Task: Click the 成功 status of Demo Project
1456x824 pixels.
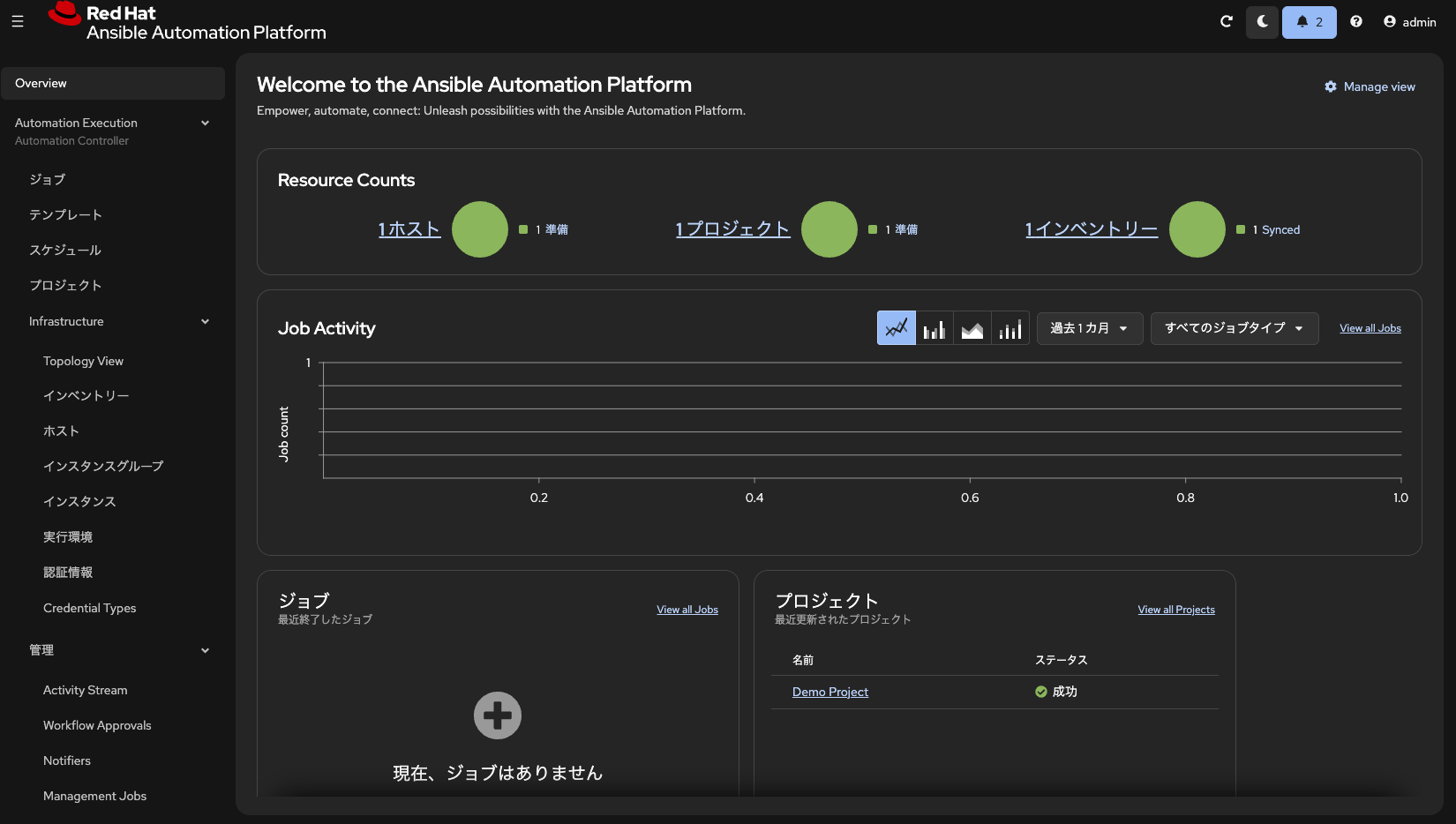Action: (1056, 692)
